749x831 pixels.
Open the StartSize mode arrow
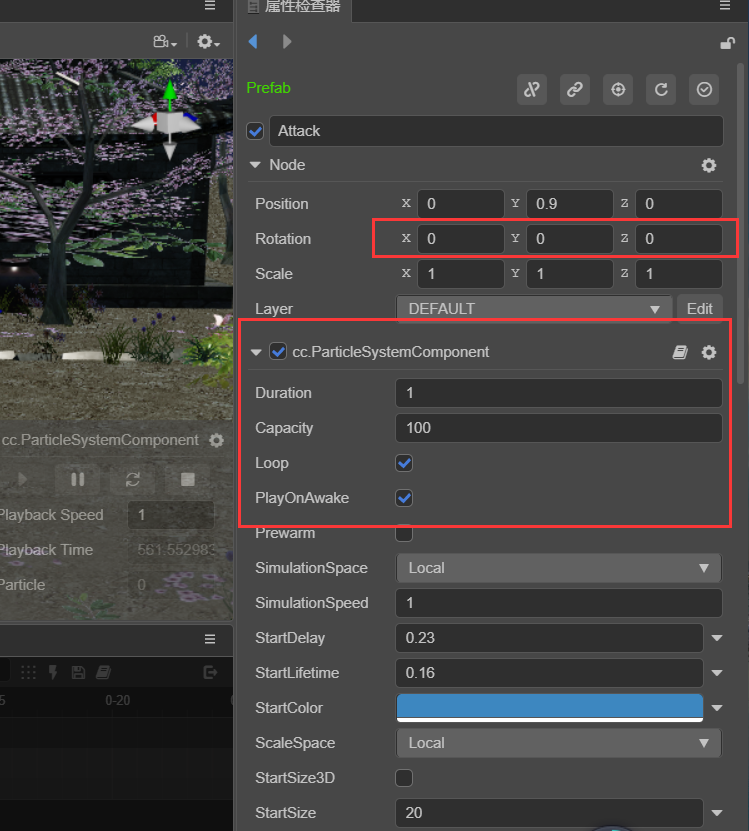[717, 813]
